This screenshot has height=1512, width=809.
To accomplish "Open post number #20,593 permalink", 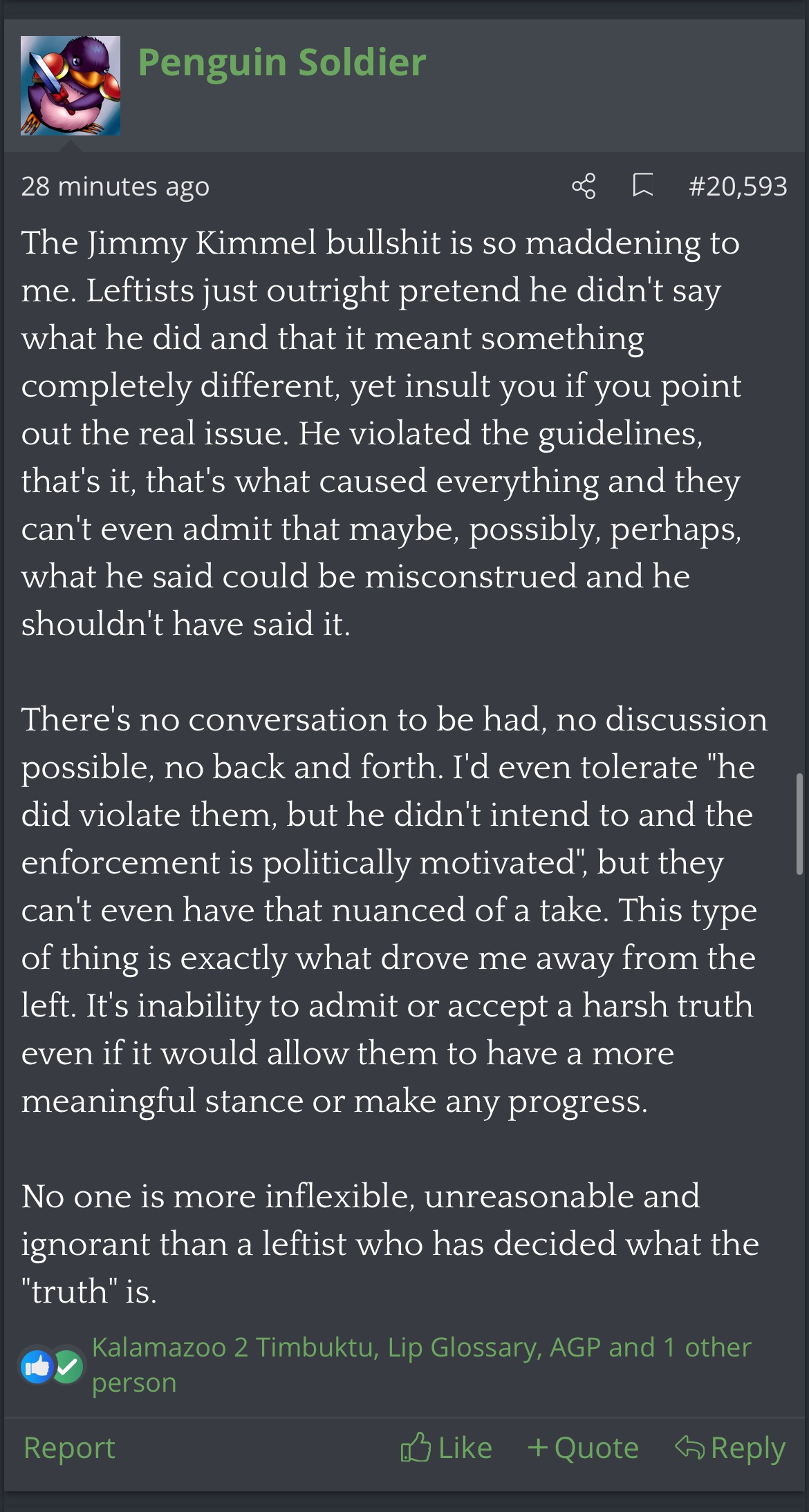I will (737, 187).
